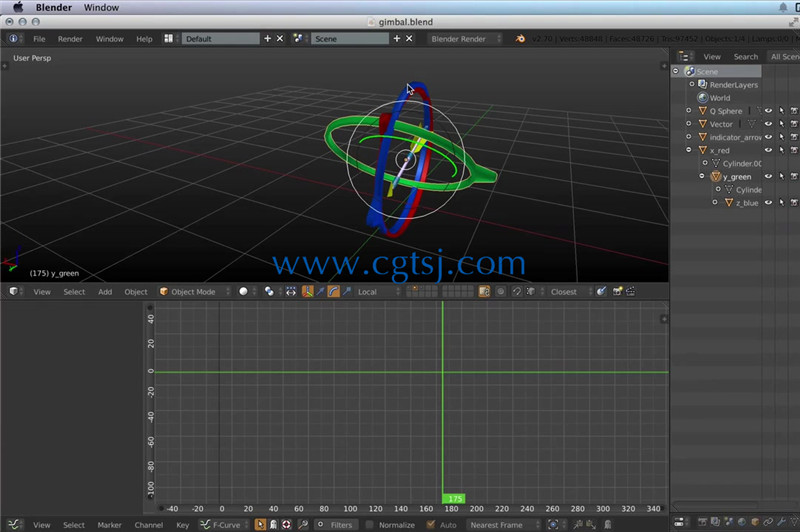
Task: Toggle show hidden ghost icon in Graph Editor
Action: click(273, 524)
